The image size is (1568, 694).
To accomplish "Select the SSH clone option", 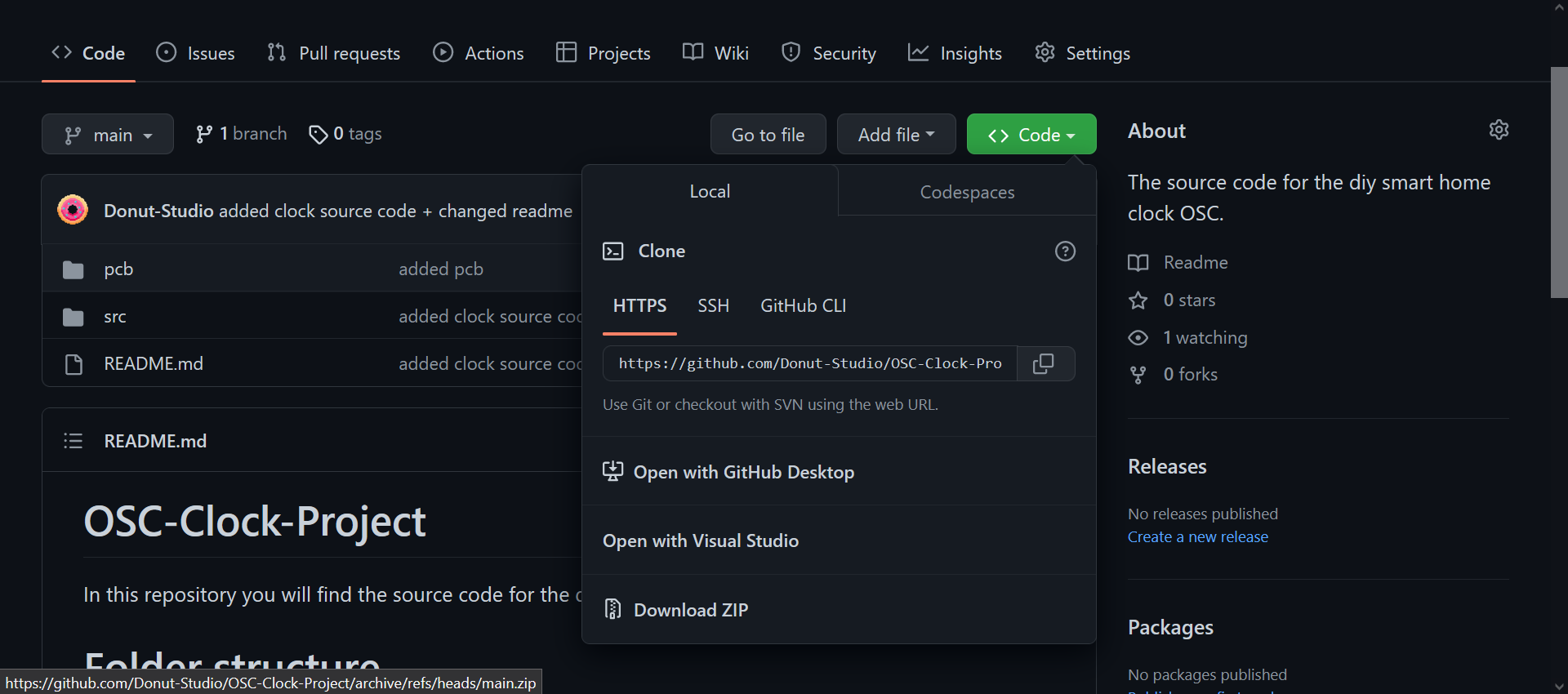I will pyautogui.click(x=713, y=306).
